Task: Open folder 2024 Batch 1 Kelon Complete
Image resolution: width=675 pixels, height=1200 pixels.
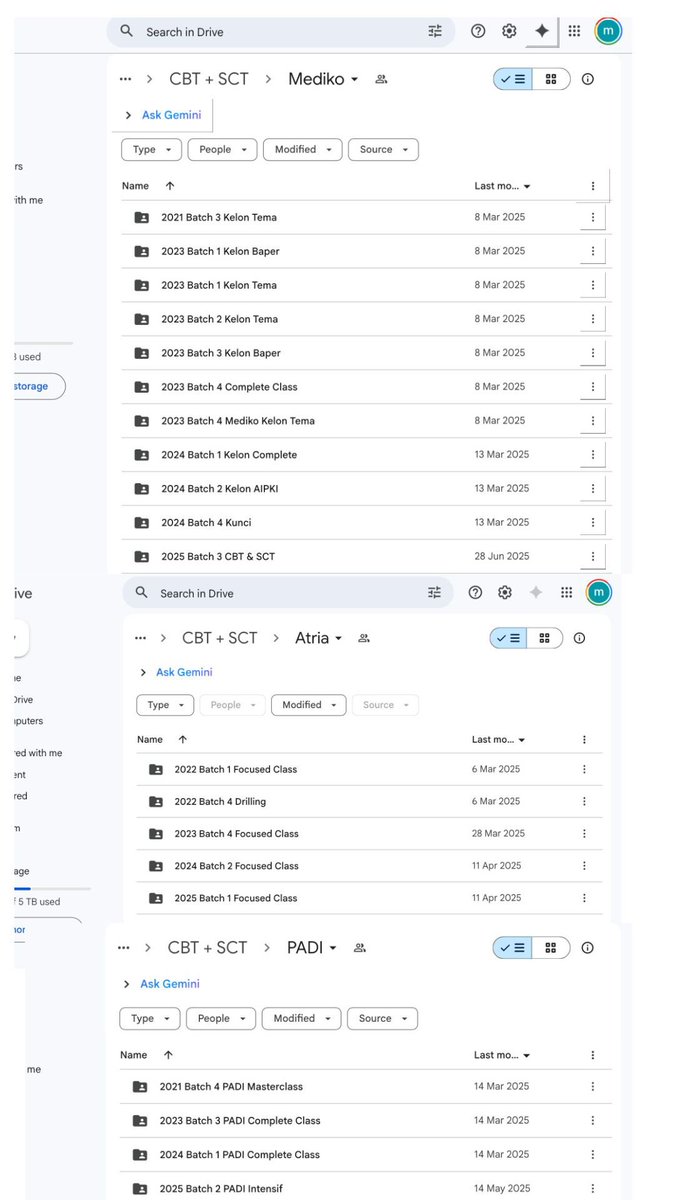Action: (x=229, y=455)
